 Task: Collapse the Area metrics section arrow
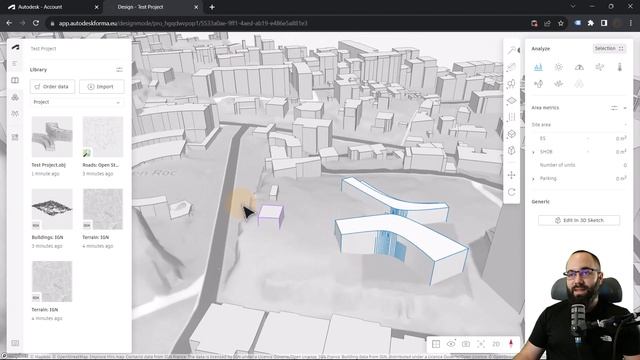click(x=625, y=108)
